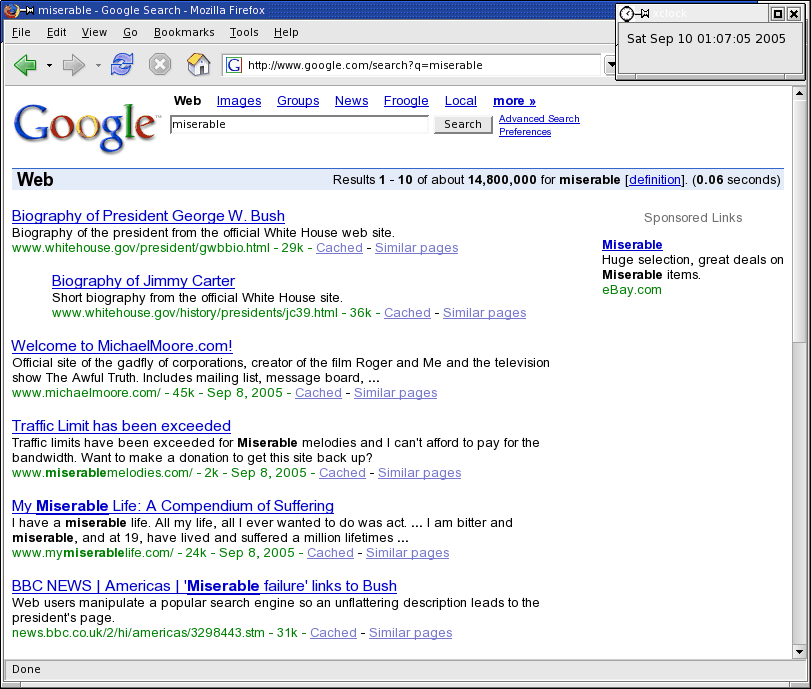This screenshot has height=689, width=811.
Task: Open the Bookmarks menu
Action: (184, 32)
